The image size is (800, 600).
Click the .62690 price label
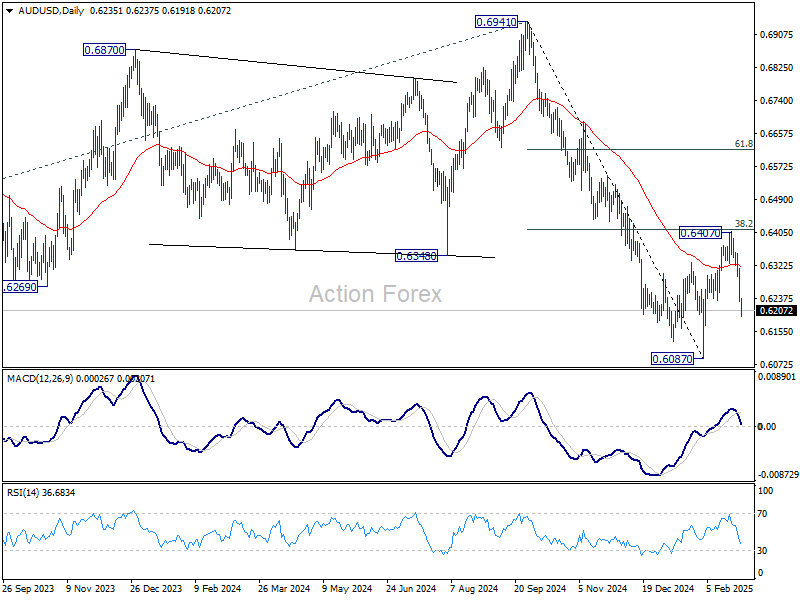[x=20, y=287]
